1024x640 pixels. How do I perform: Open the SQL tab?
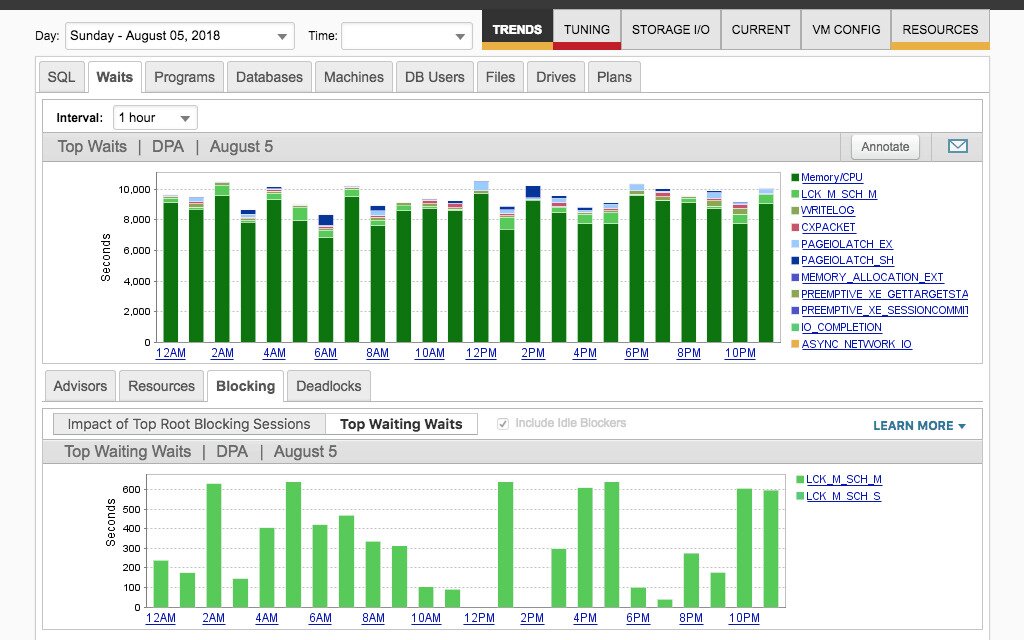click(60, 76)
